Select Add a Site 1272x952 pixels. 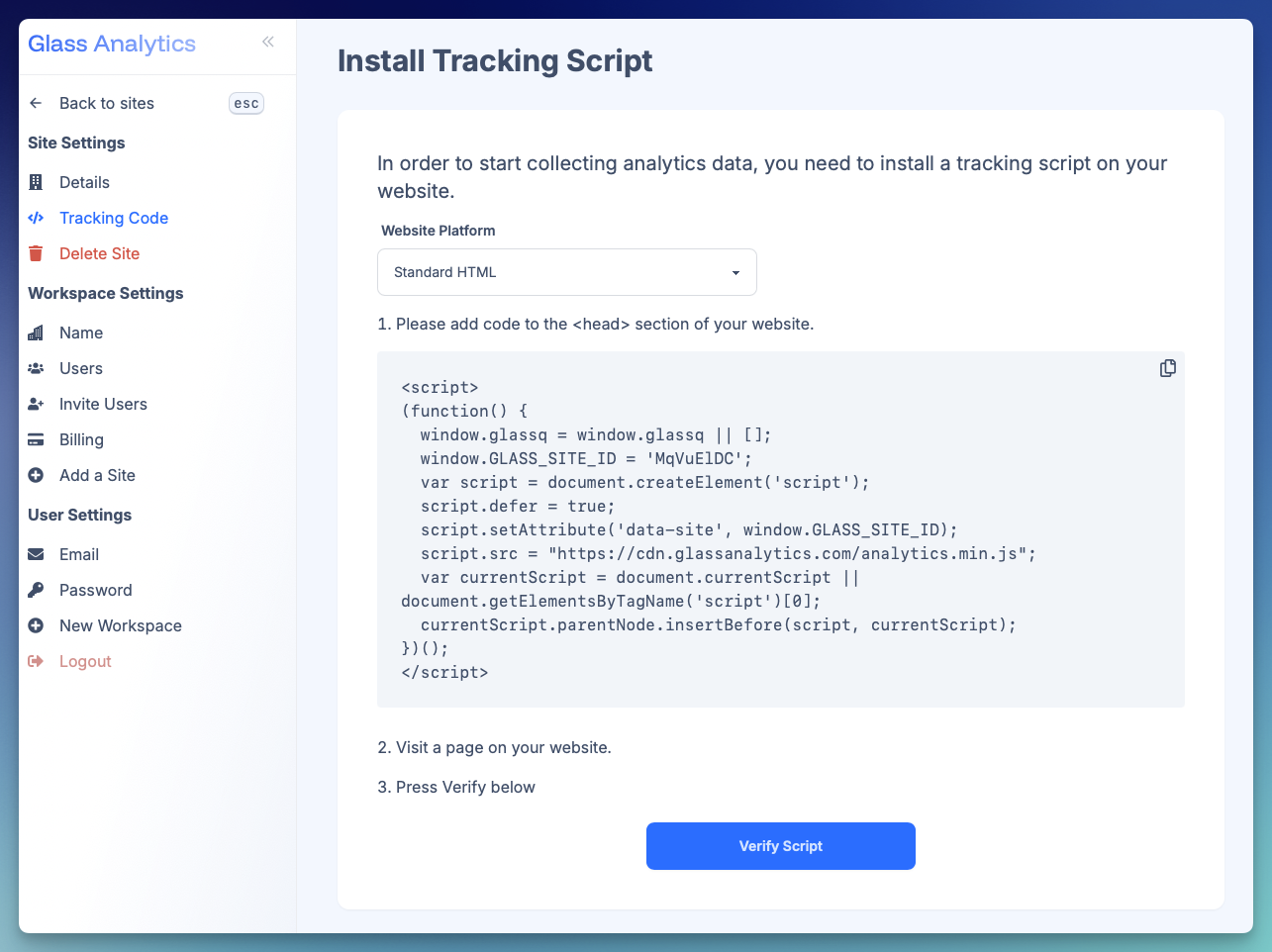click(x=97, y=475)
